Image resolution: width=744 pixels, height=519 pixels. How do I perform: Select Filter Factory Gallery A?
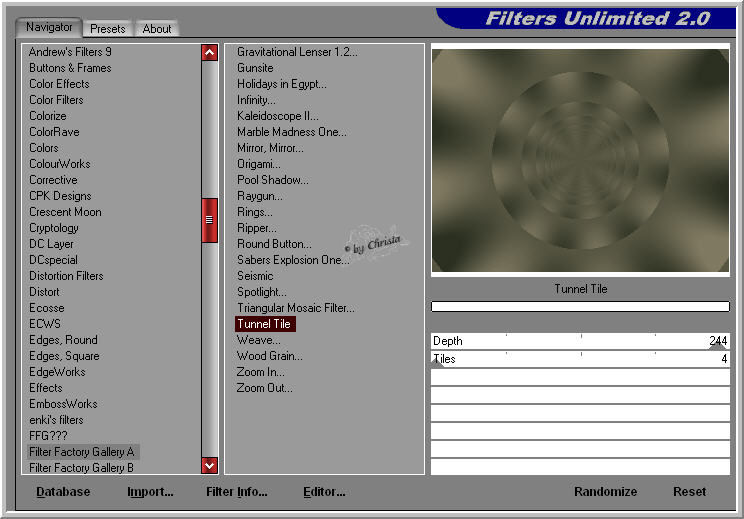coord(82,452)
